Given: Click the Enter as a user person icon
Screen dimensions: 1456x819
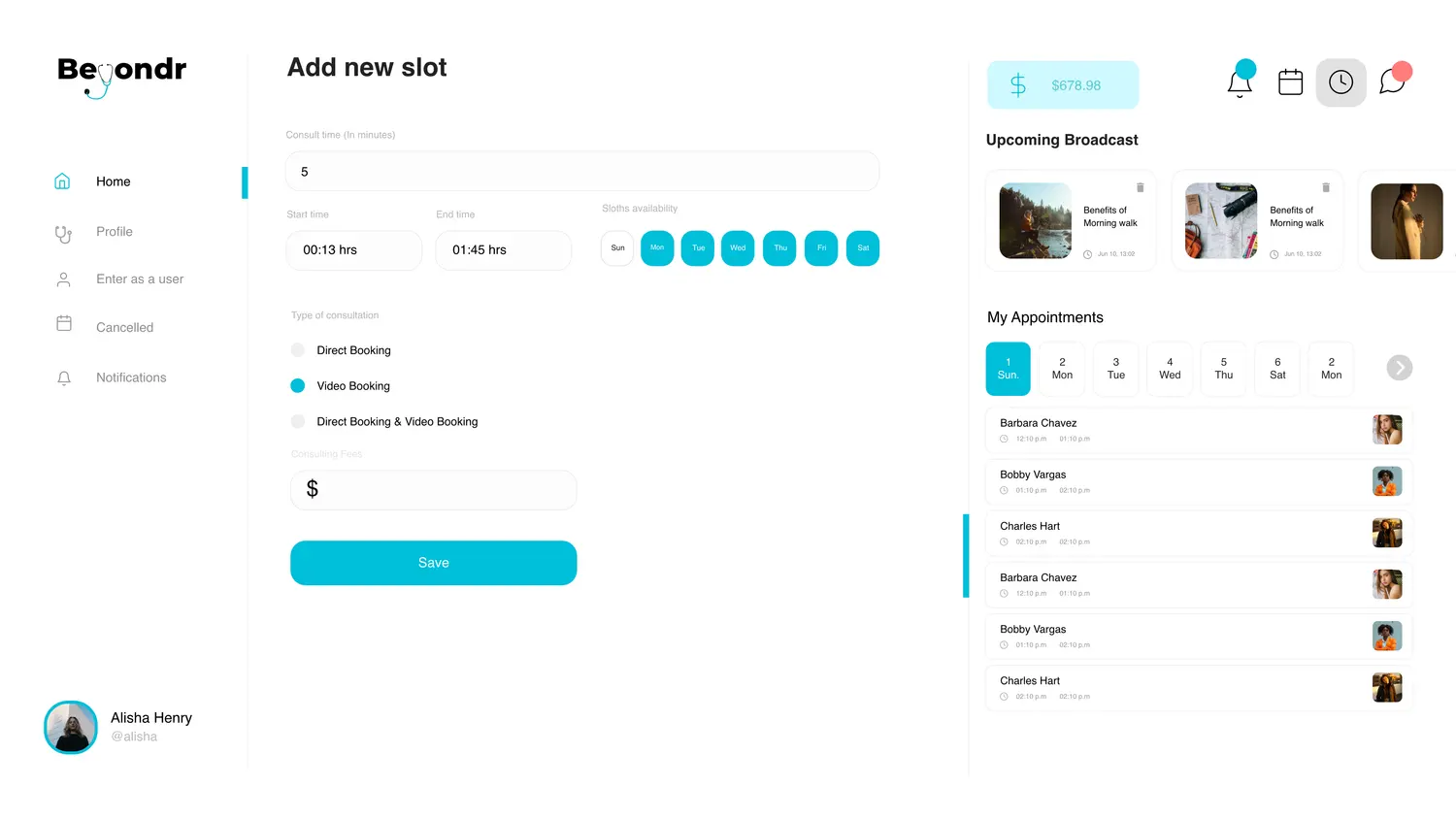Looking at the screenshot, I should pos(64,279).
